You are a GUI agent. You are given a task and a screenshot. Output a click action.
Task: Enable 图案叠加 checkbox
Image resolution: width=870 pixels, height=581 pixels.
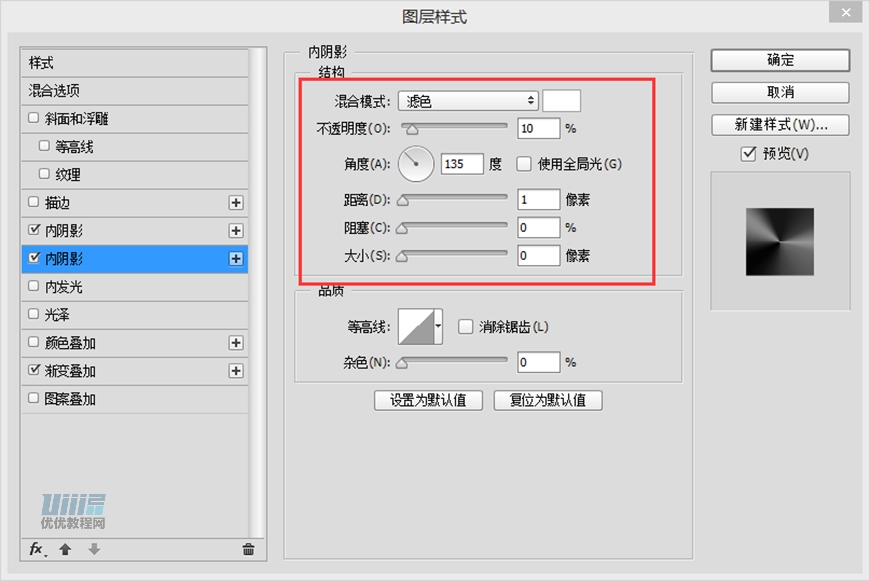click(x=33, y=398)
